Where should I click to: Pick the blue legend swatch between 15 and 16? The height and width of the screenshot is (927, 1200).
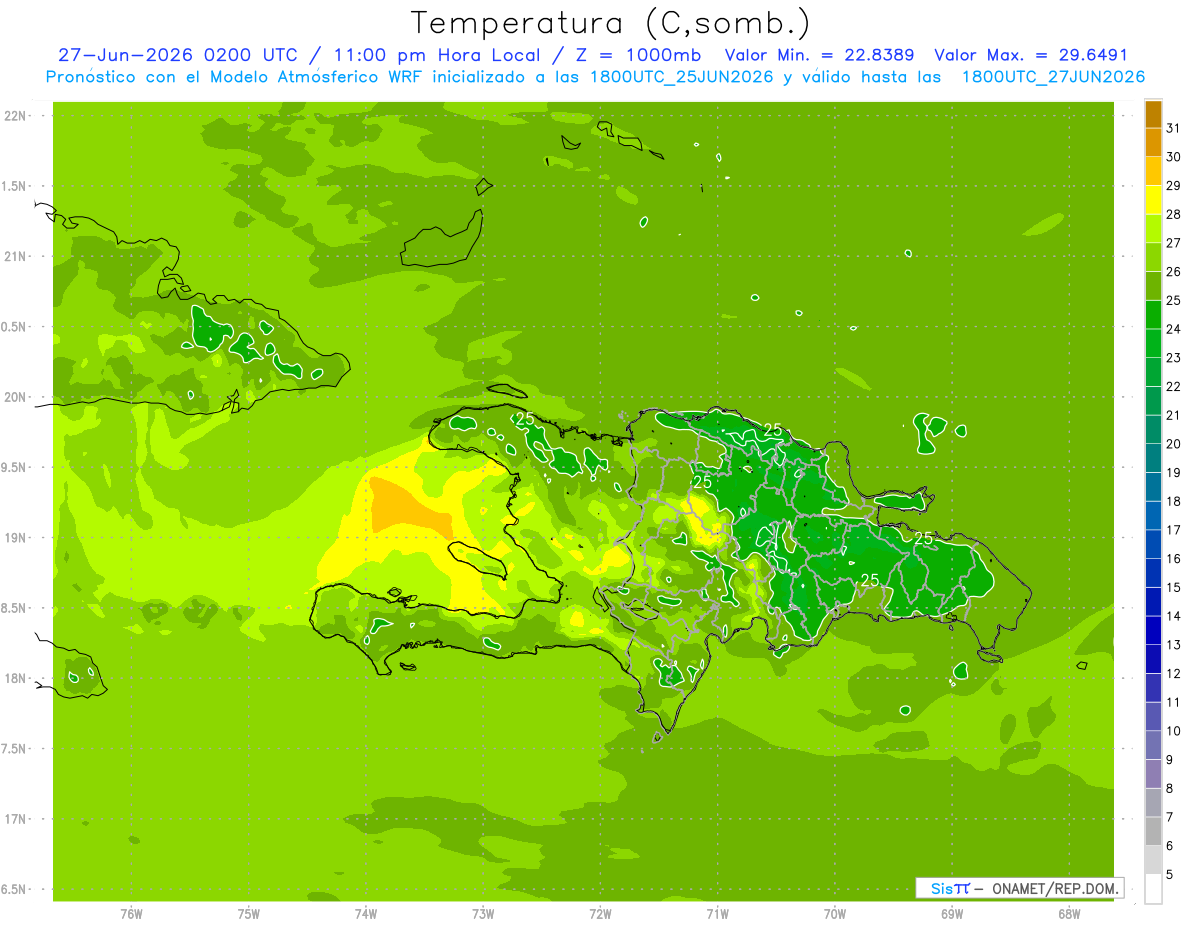coord(1153,573)
